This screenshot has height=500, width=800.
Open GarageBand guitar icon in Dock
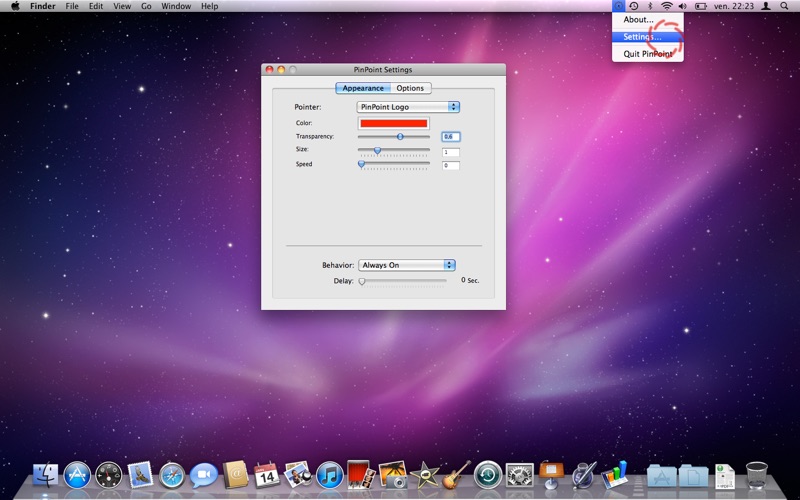tap(456, 475)
